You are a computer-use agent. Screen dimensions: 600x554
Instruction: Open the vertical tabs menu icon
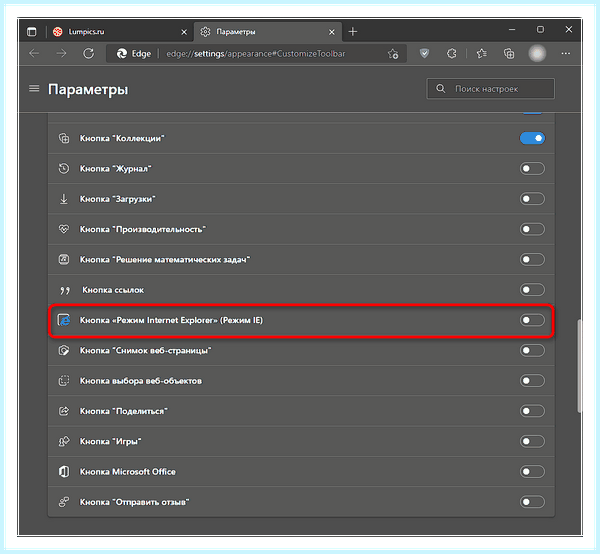(x=32, y=31)
